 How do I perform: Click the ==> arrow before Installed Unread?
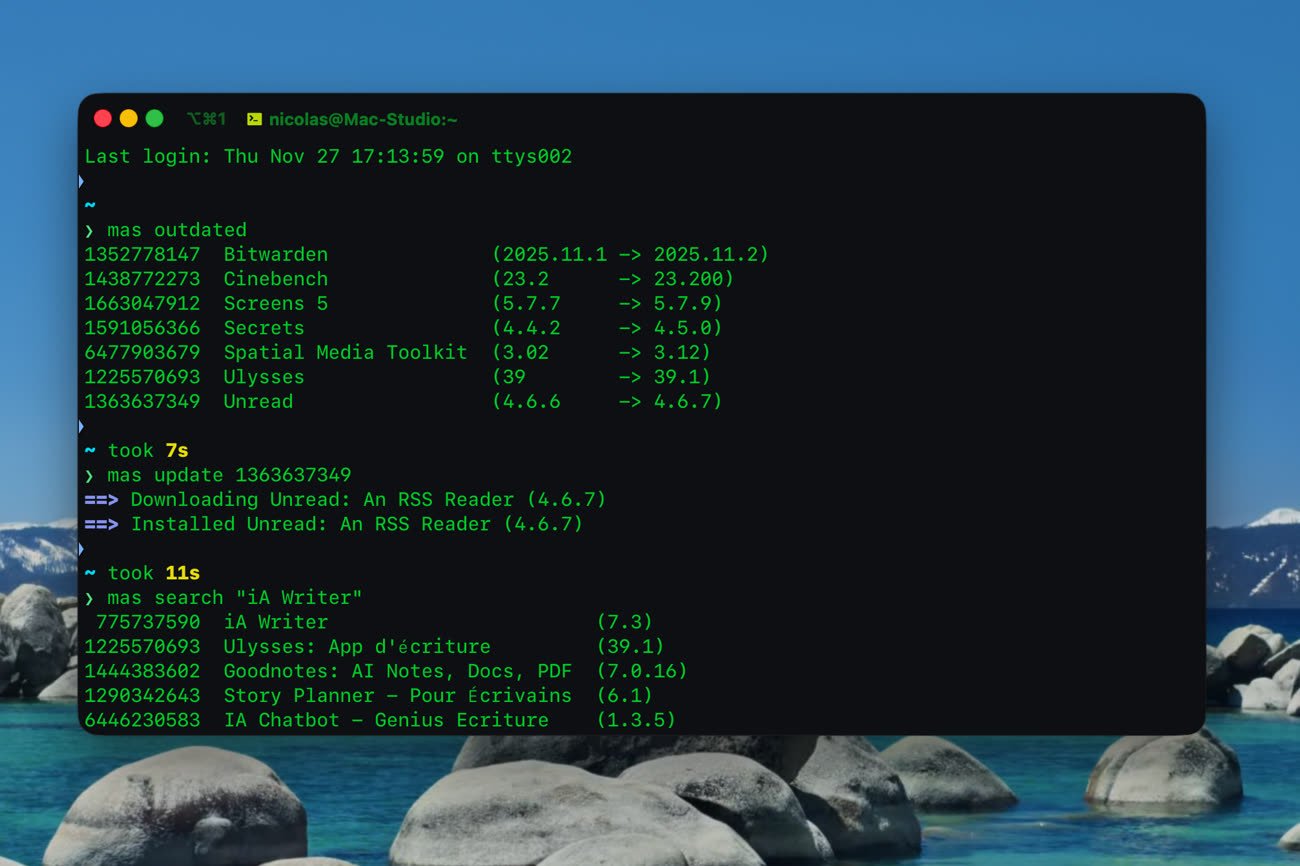click(x=101, y=524)
